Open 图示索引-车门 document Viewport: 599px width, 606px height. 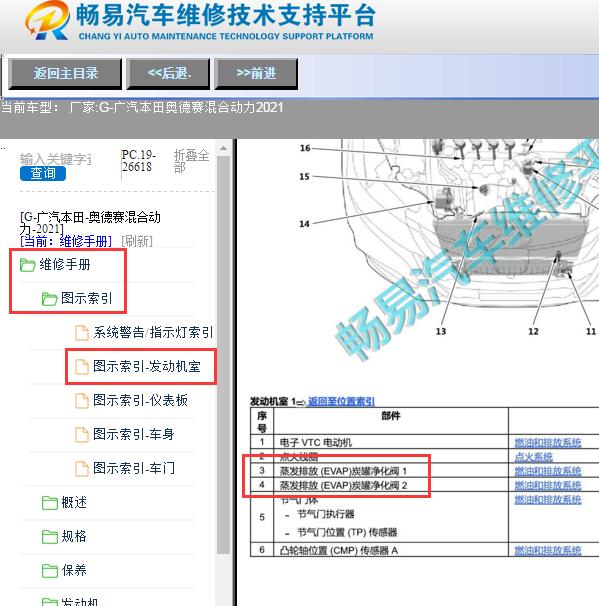134,468
